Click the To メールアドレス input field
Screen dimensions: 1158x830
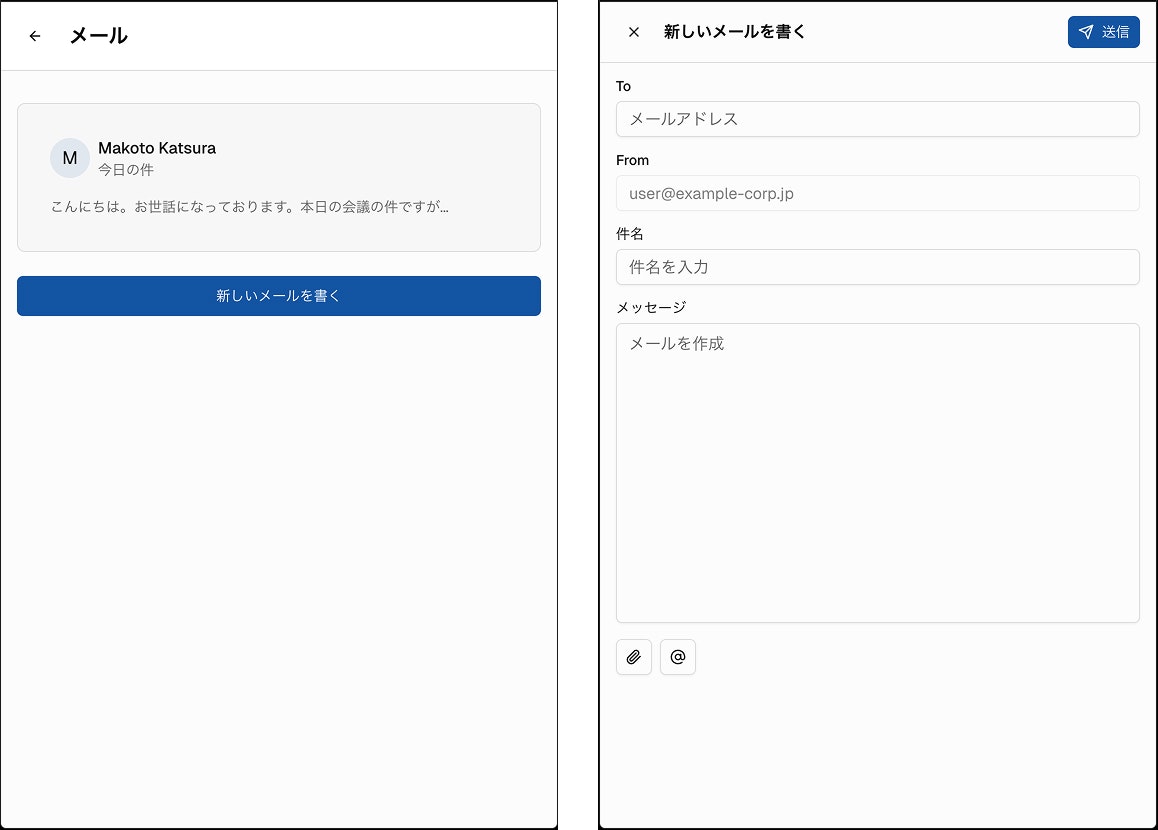click(878, 119)
